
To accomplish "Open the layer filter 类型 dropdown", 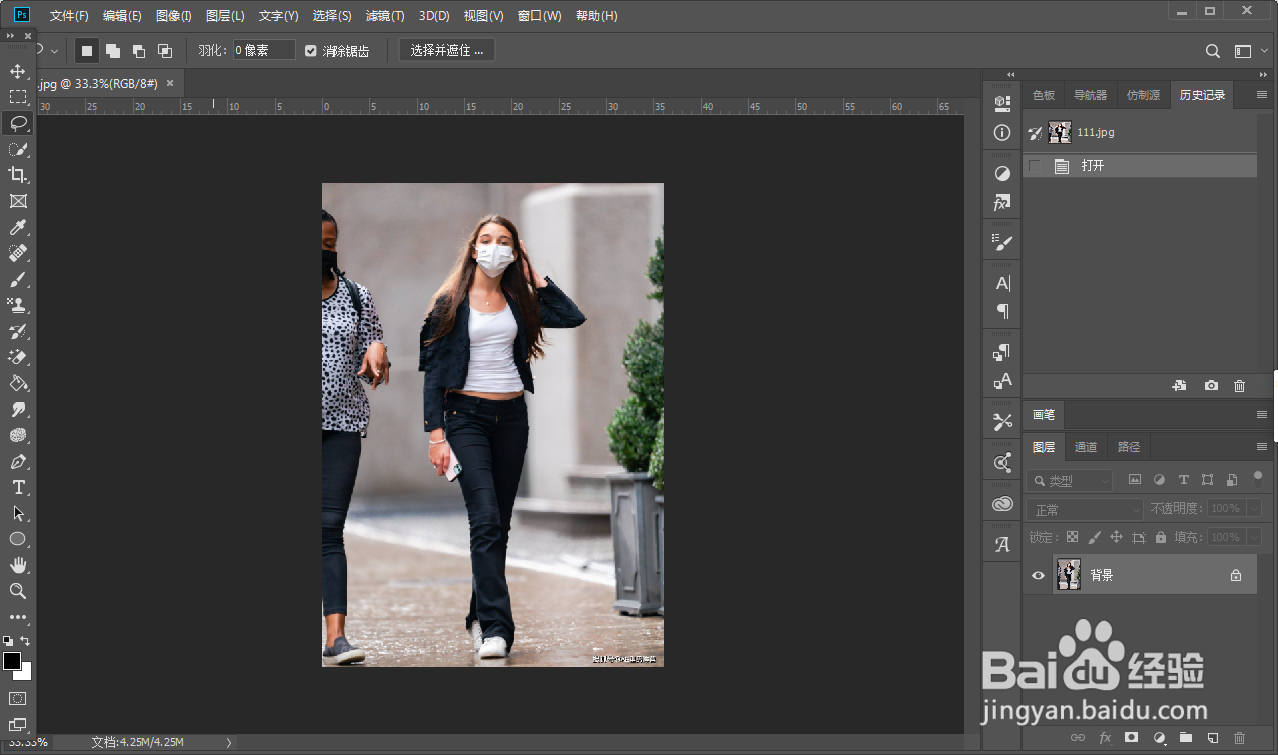I will pos(1070,480).
